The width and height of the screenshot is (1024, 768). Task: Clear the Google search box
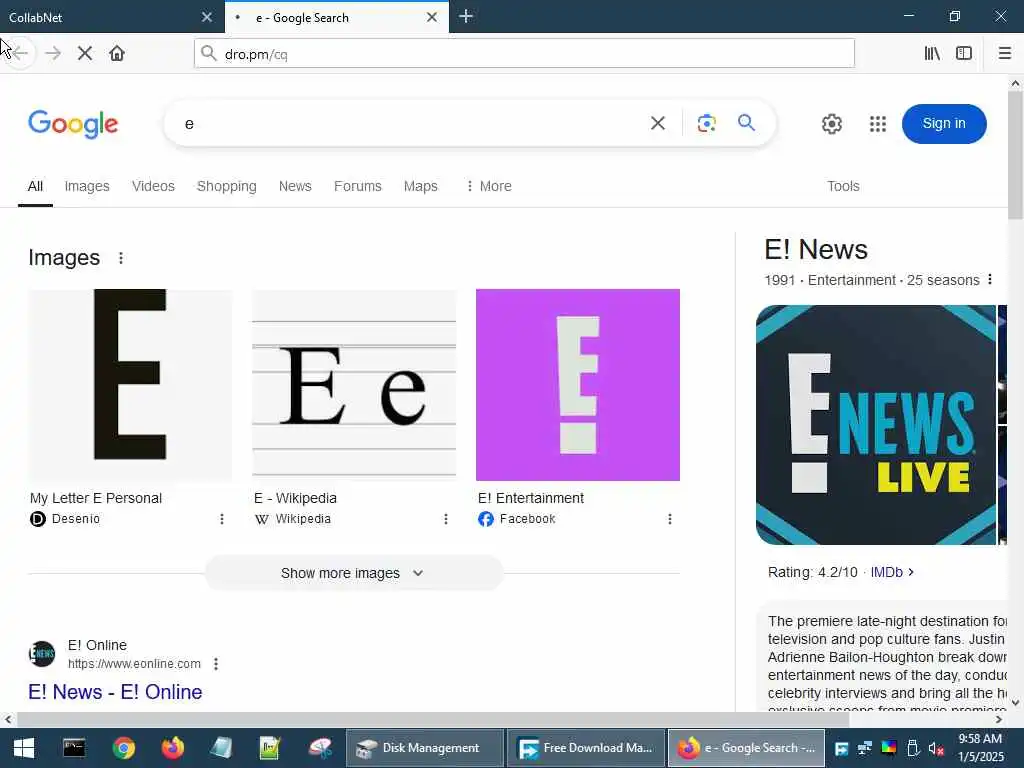658,123
